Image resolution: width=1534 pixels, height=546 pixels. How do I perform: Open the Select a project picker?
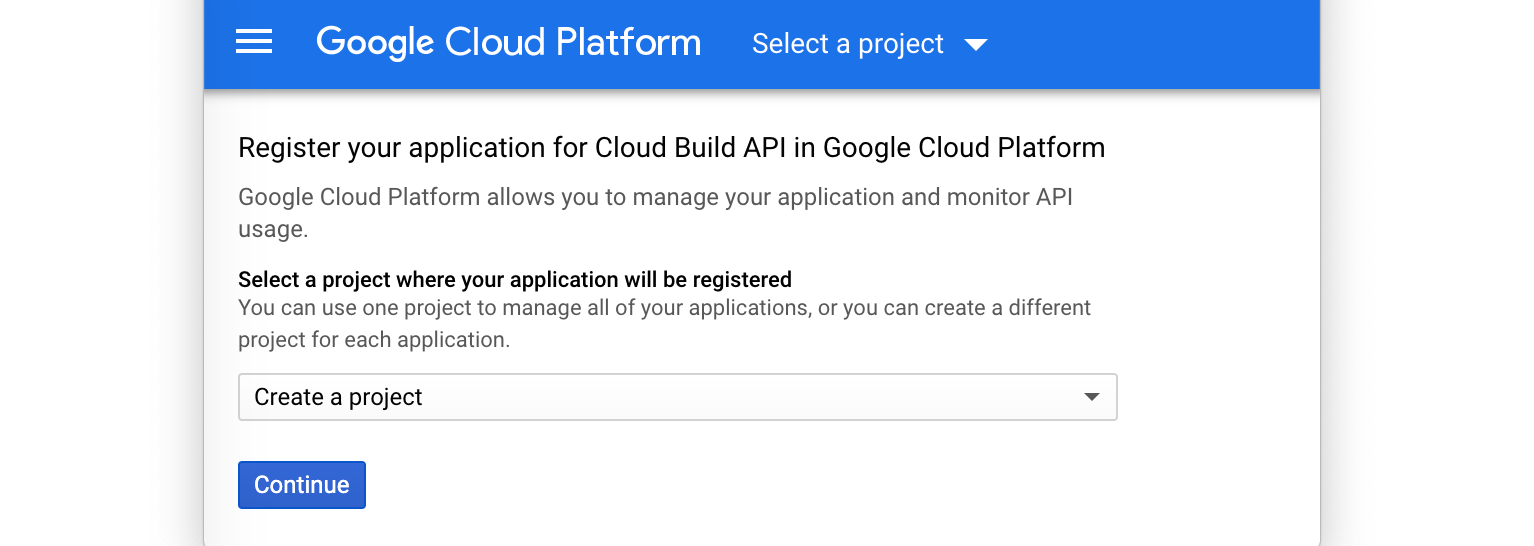[x=848, y=44]
